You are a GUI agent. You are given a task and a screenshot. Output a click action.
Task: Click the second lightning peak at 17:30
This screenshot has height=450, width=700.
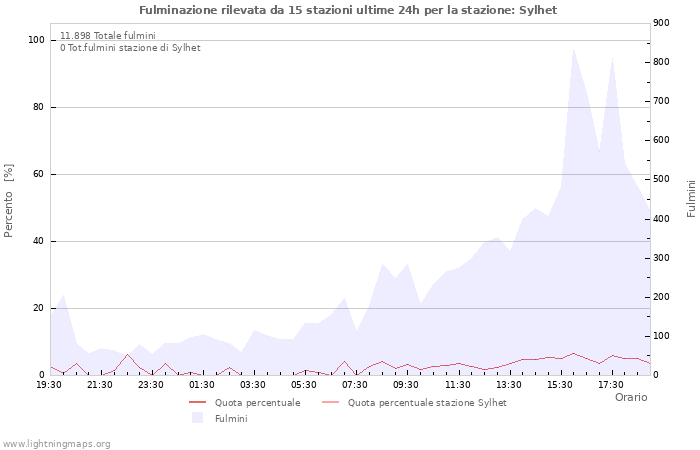point(612,58)
